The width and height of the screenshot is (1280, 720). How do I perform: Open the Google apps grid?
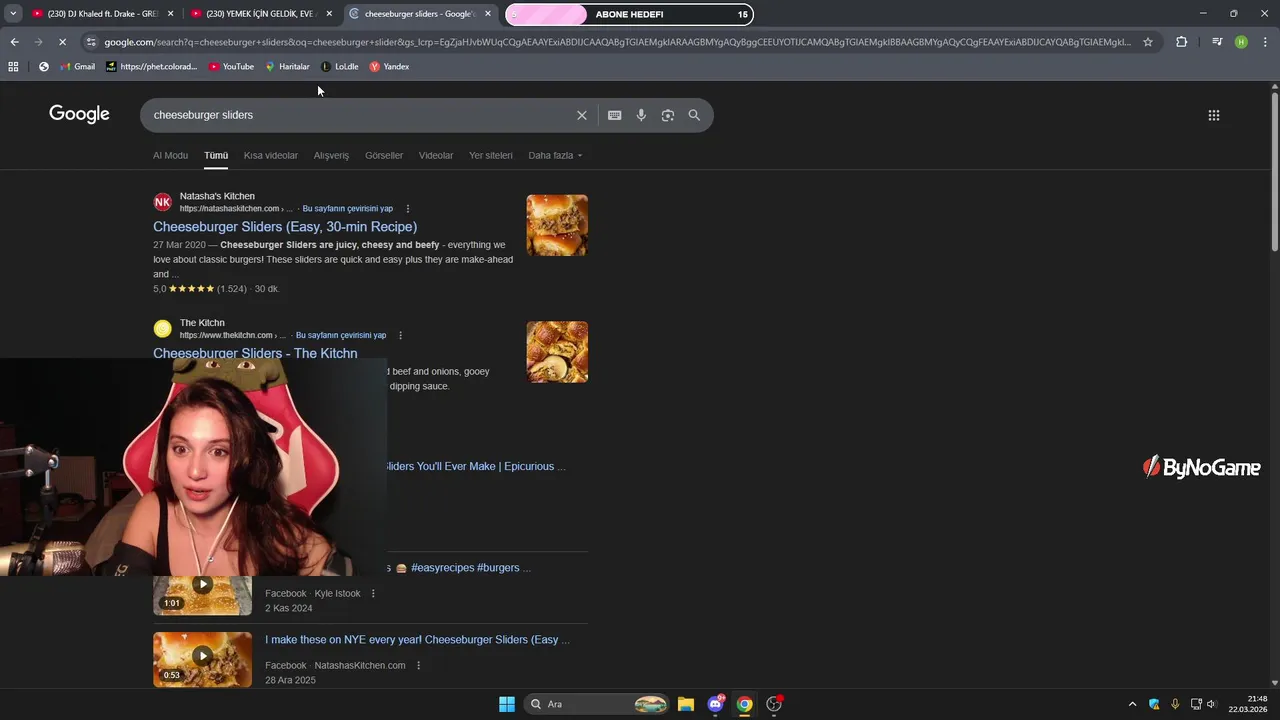click(x=1213, y=115)
